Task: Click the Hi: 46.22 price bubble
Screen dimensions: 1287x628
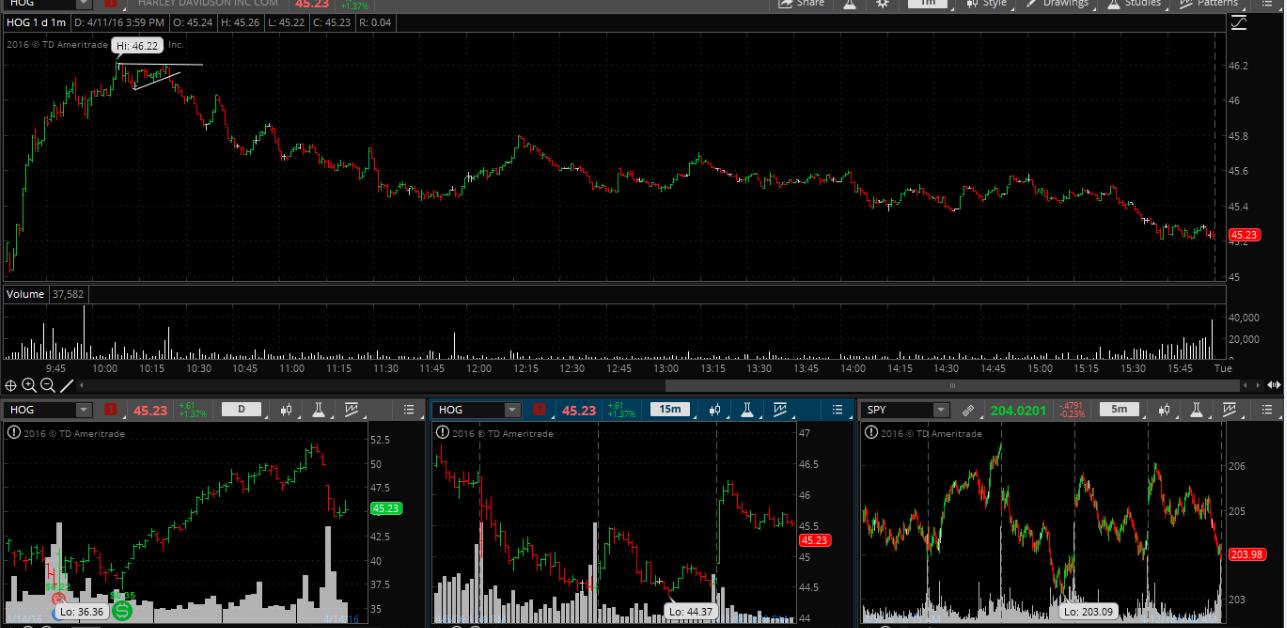Action: point(137,46)
